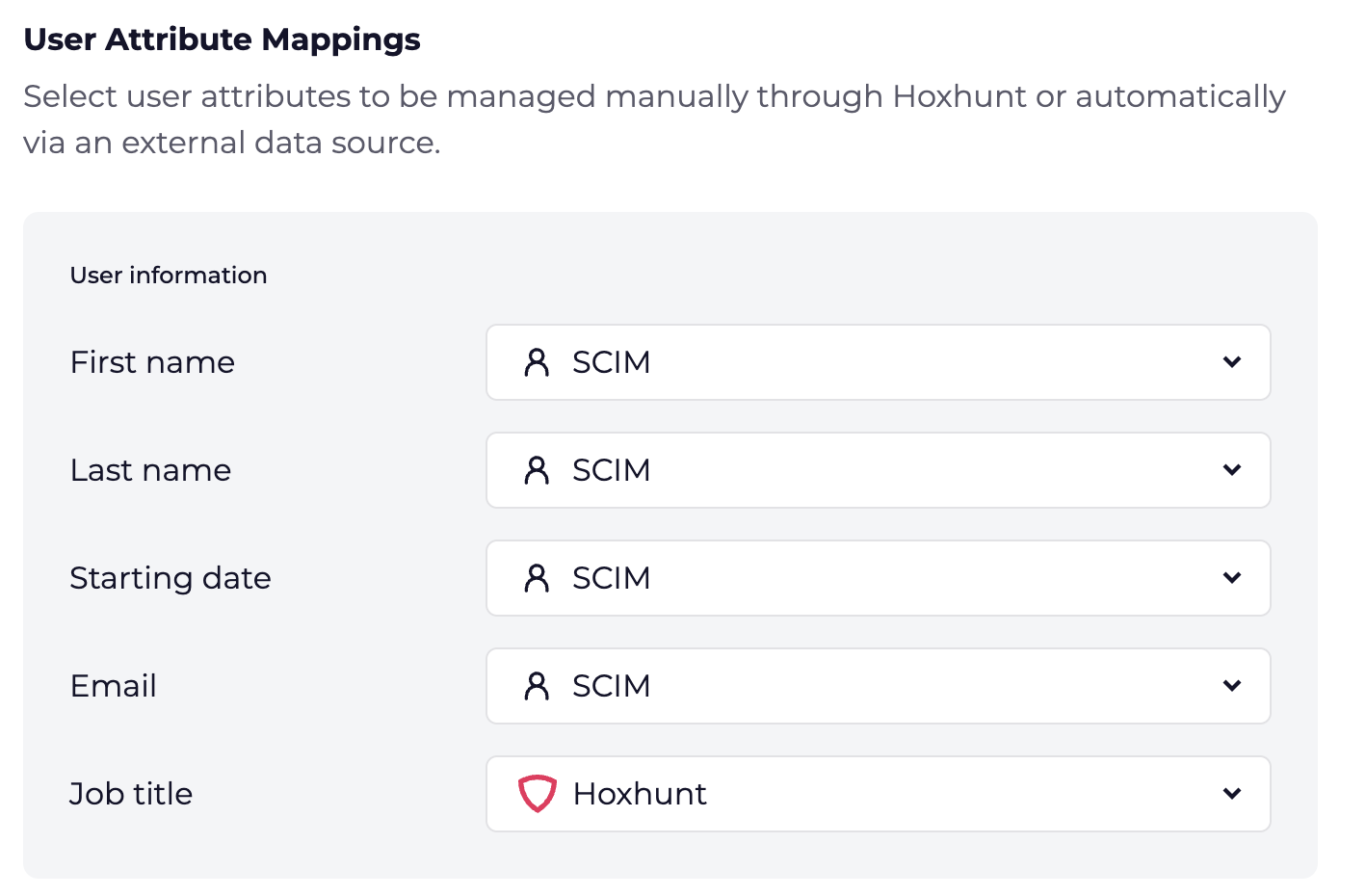Click the person icon in First name dropdown
Screen dimensions: 1366x896
[537, 362]
